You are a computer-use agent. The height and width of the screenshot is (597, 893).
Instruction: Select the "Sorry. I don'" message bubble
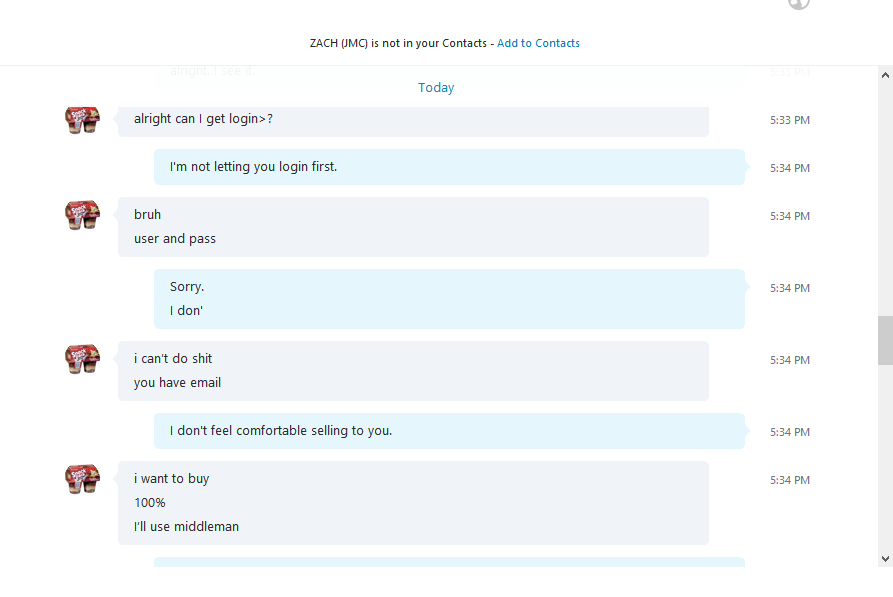449,299
